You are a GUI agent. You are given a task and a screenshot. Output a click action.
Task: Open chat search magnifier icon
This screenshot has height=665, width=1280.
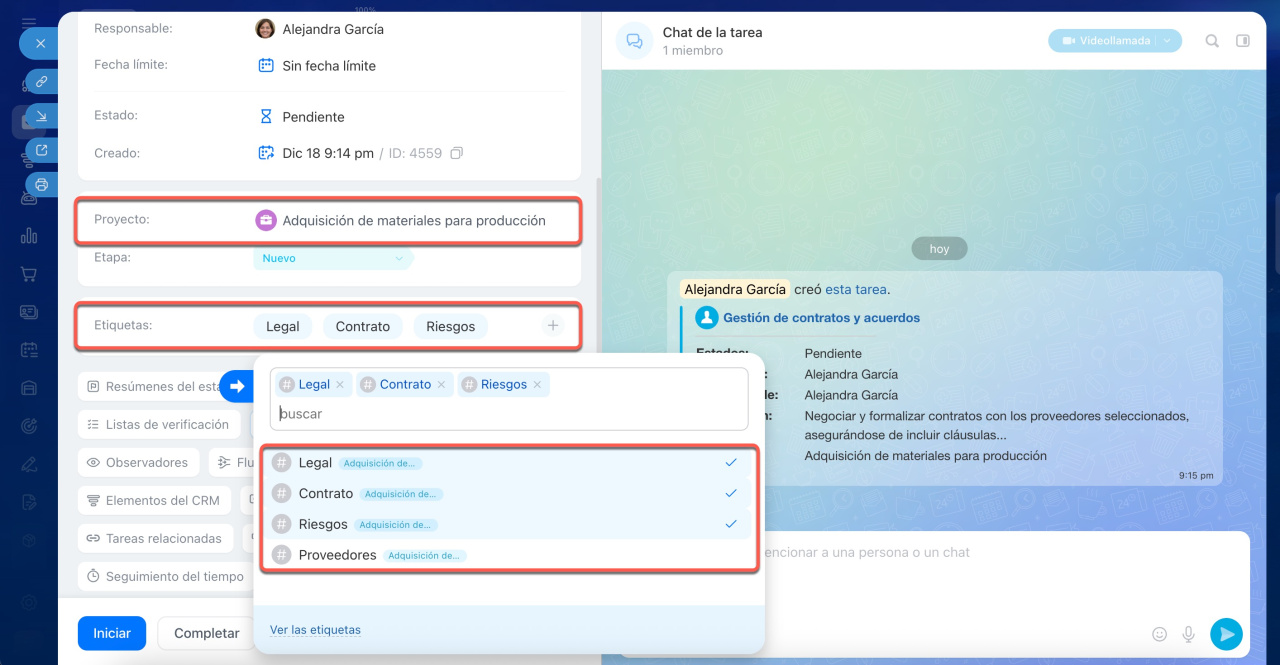tap(1212, 41)
